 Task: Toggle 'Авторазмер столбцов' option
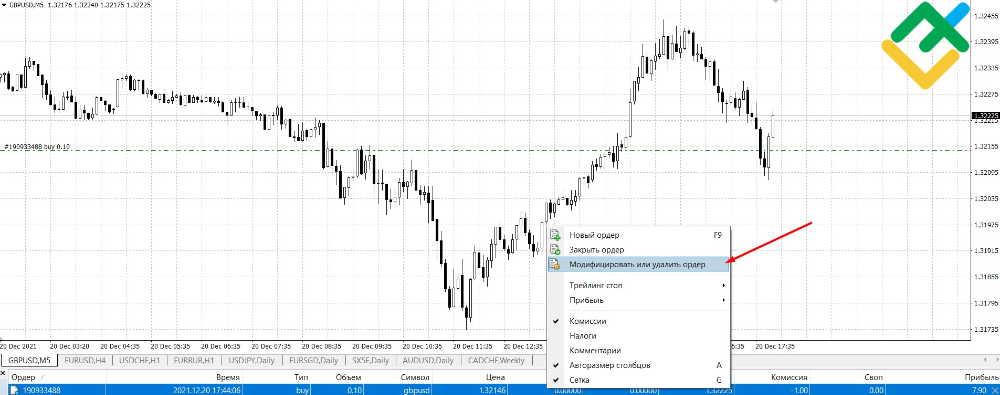coord(638,366)
